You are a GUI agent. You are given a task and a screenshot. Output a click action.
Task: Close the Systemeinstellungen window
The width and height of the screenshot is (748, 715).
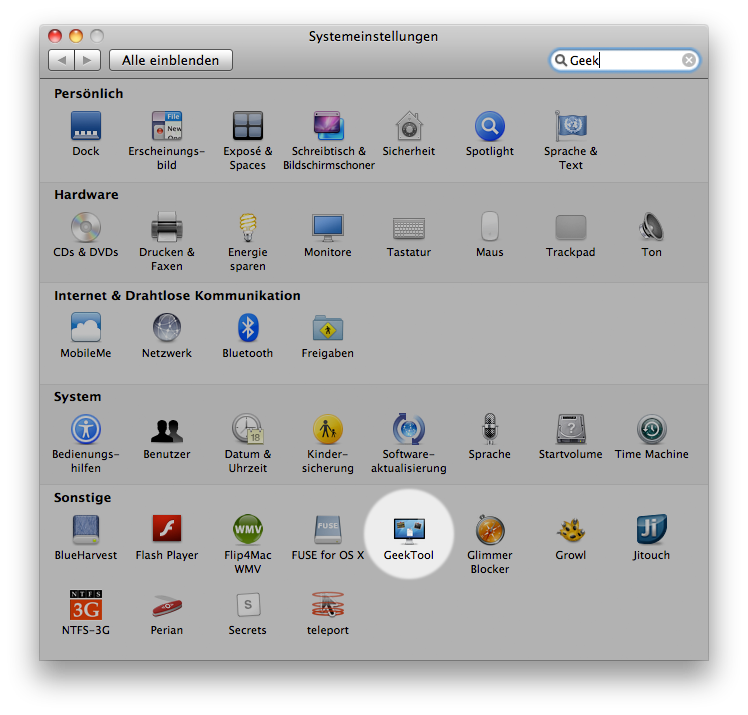55,36
